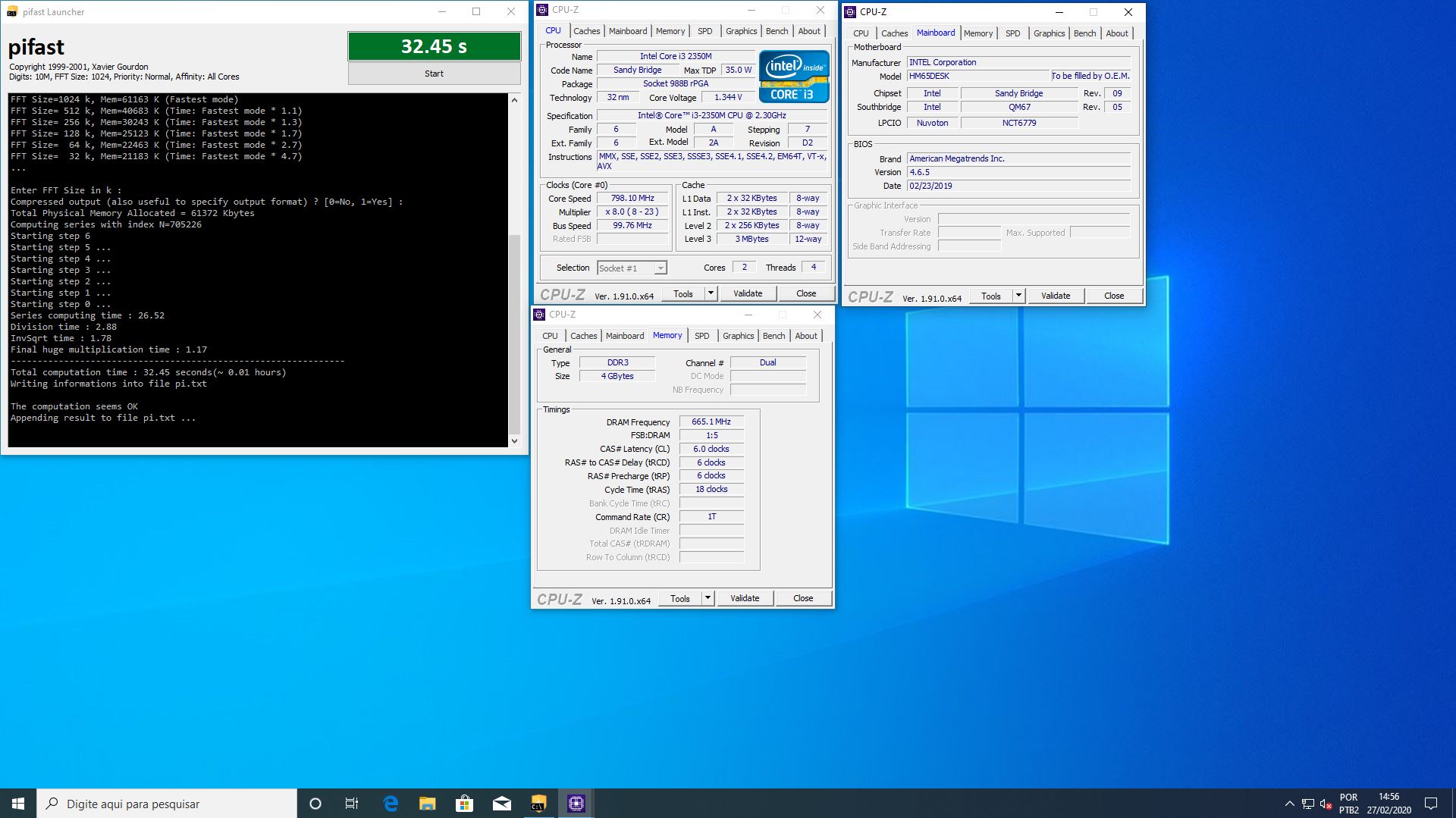Open Cortana circle icon on taskbar

coord(315,804)
